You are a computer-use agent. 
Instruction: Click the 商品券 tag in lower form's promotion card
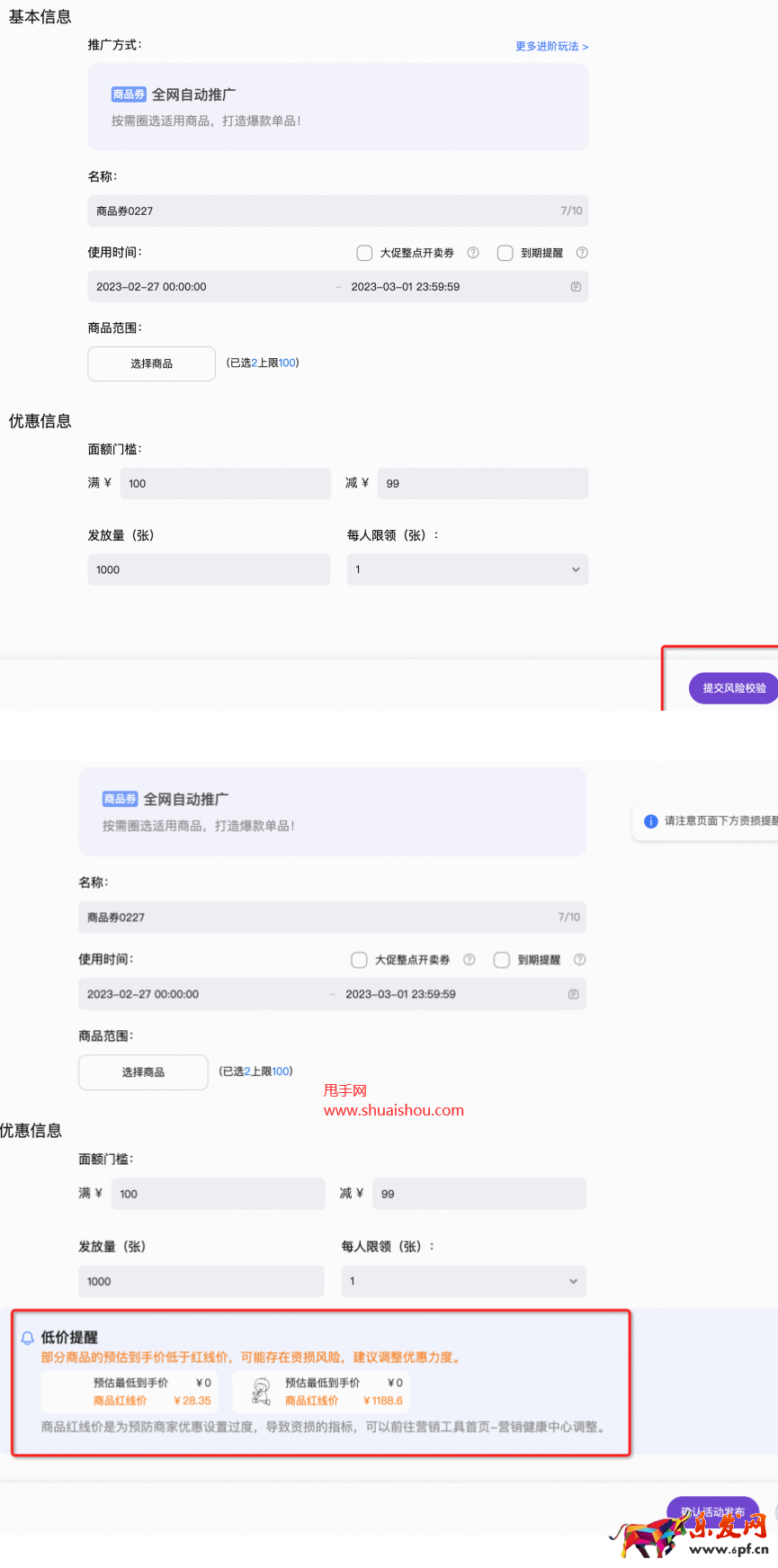coord(121,799)
